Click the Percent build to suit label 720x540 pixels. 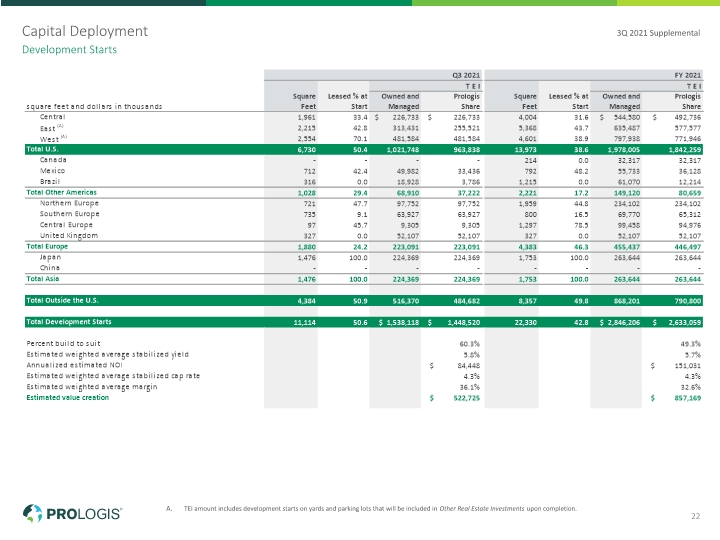point(63,343)
